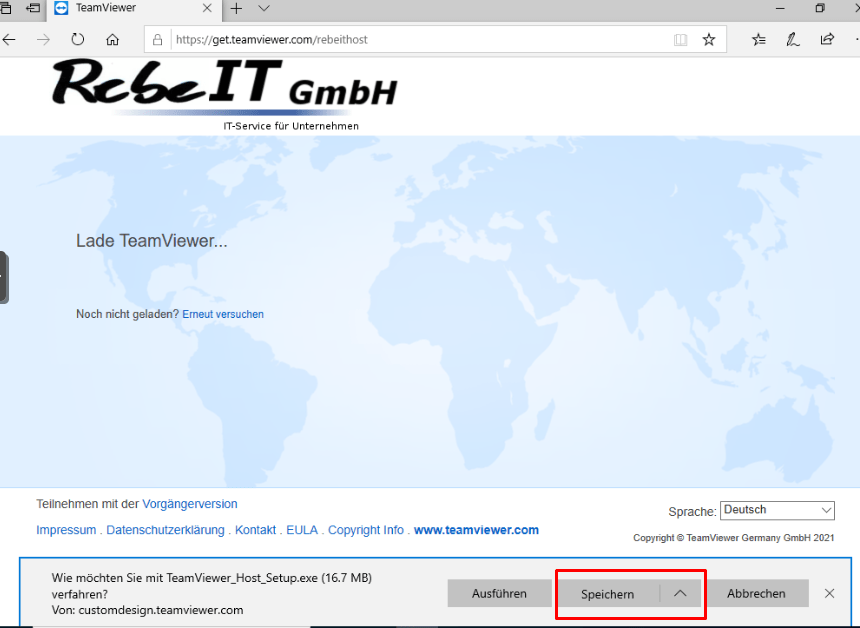Open the browser home page icon
Screen dimensions: 860x628
112,39
